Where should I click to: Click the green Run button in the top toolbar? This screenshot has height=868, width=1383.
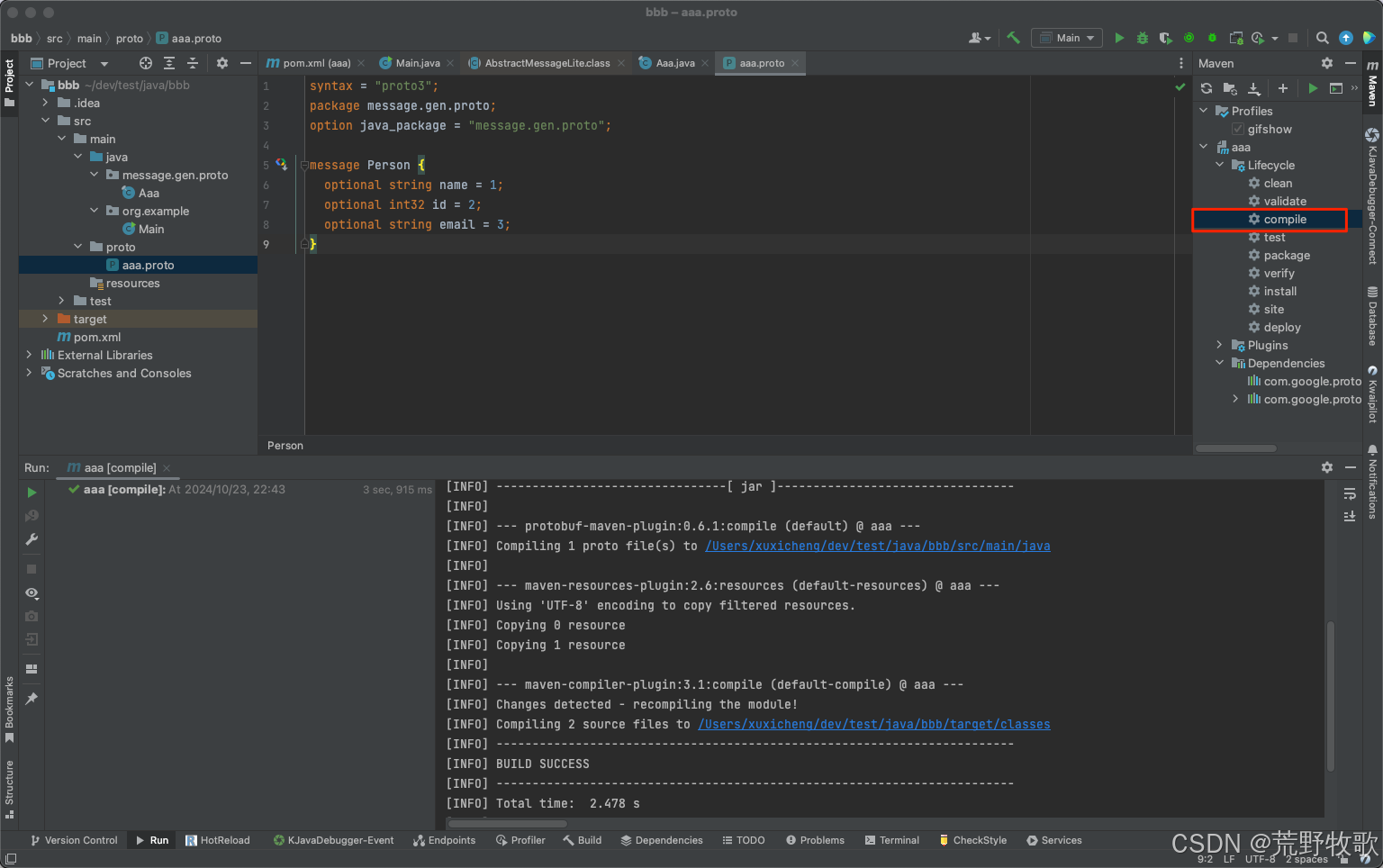tap(1119, 38)
